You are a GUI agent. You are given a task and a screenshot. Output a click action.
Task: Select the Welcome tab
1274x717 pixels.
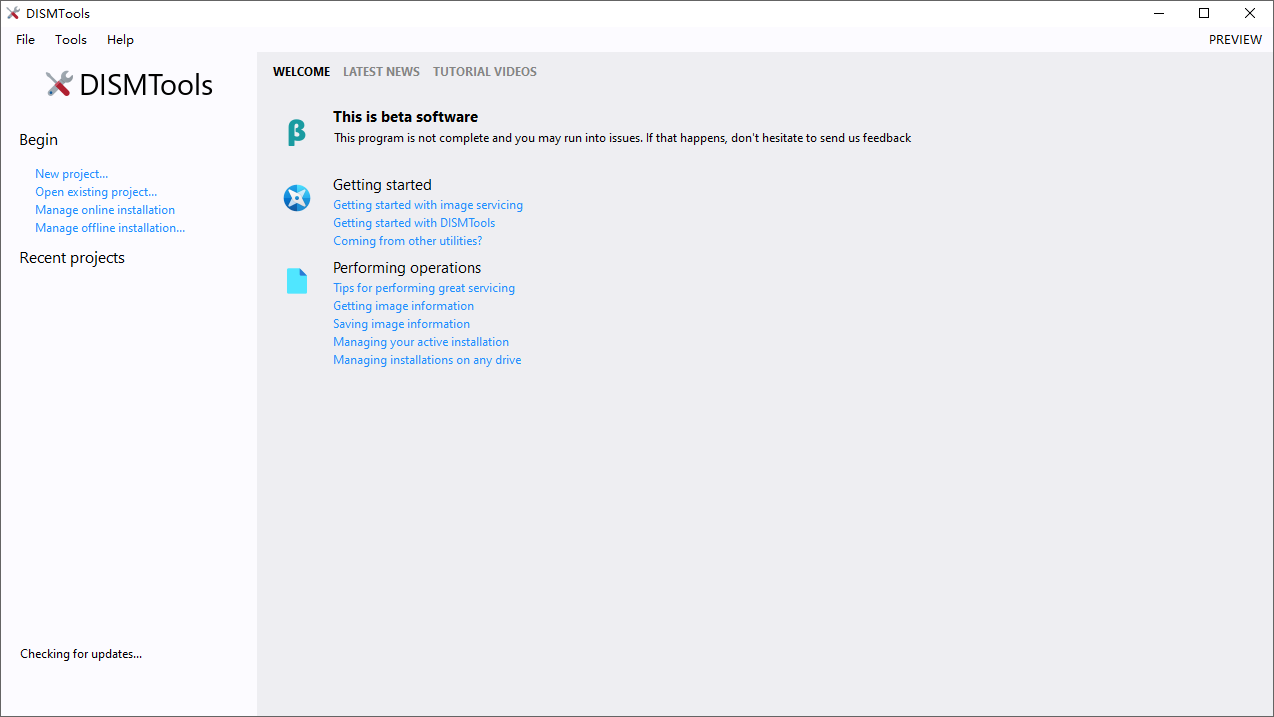[301, 72]
